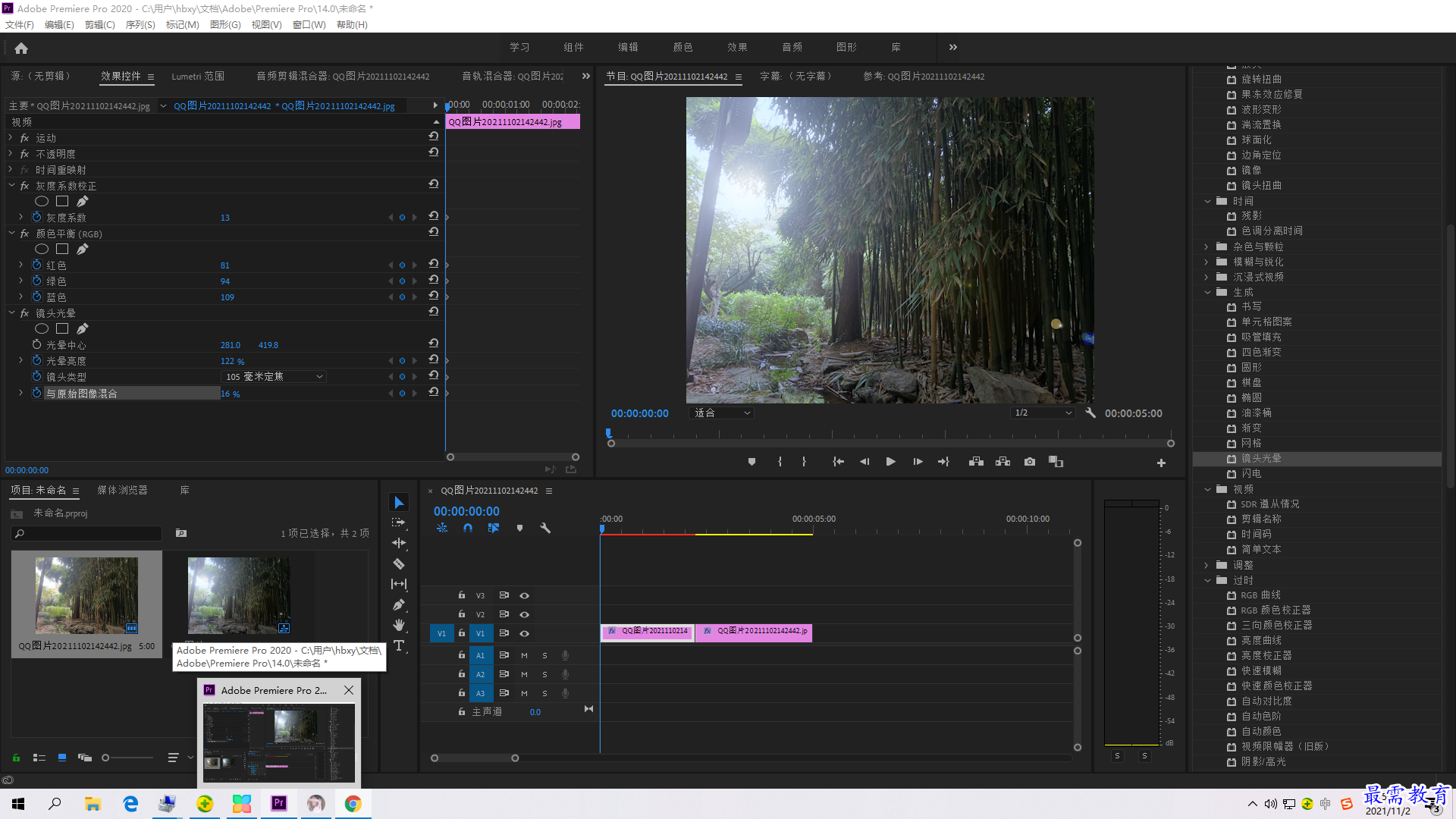1456x819 pixels.
Task: Switch to the 媒体浏览器 tab
Action: pyautogui.click(x=122, y=491)
